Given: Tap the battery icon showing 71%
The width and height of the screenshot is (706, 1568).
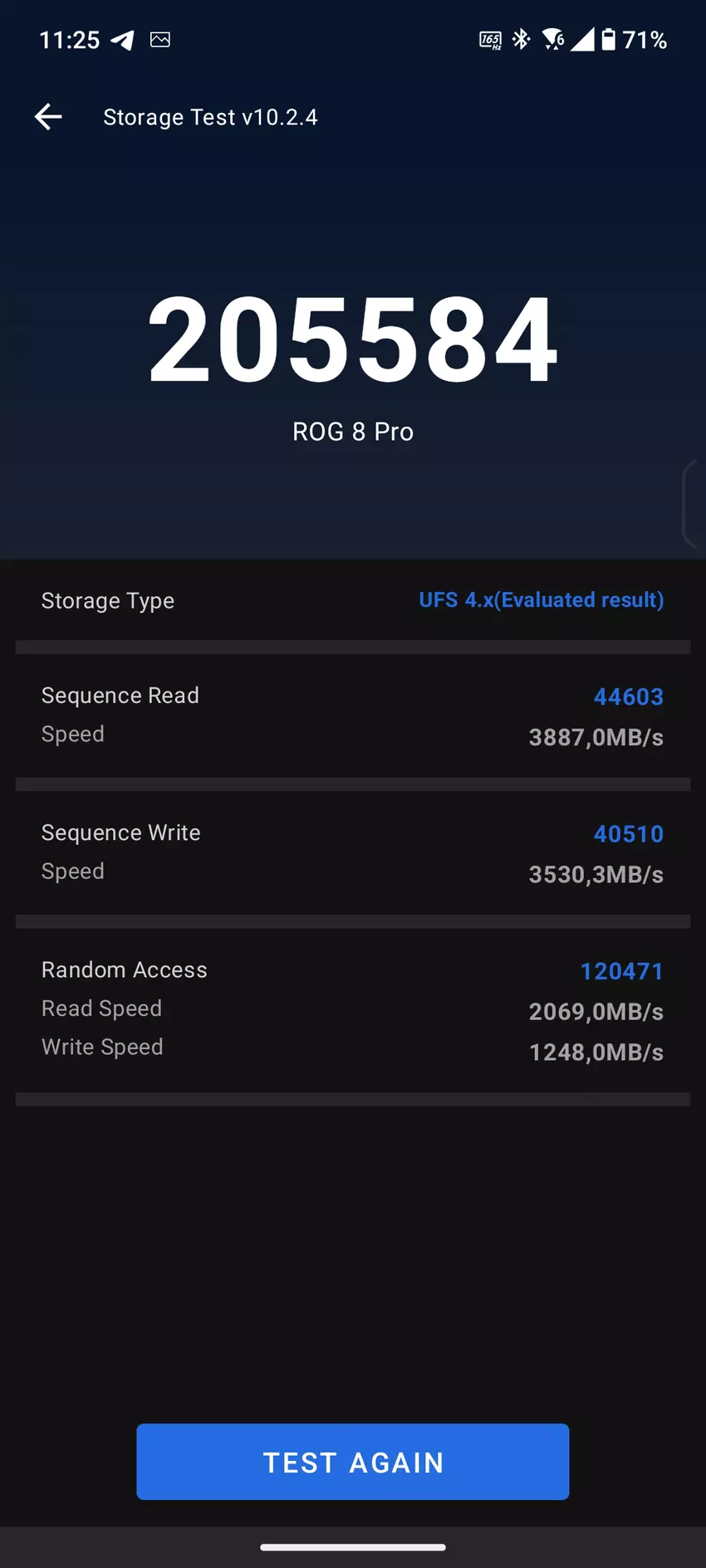Looking at the screenshot, I should click(609, 39).
